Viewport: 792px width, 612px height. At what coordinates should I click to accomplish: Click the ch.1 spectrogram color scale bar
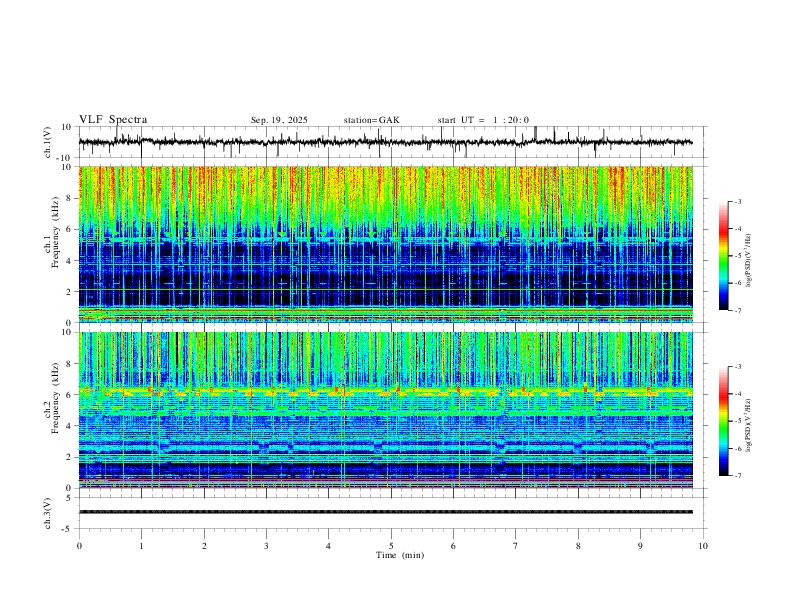[x=723, y=256]
